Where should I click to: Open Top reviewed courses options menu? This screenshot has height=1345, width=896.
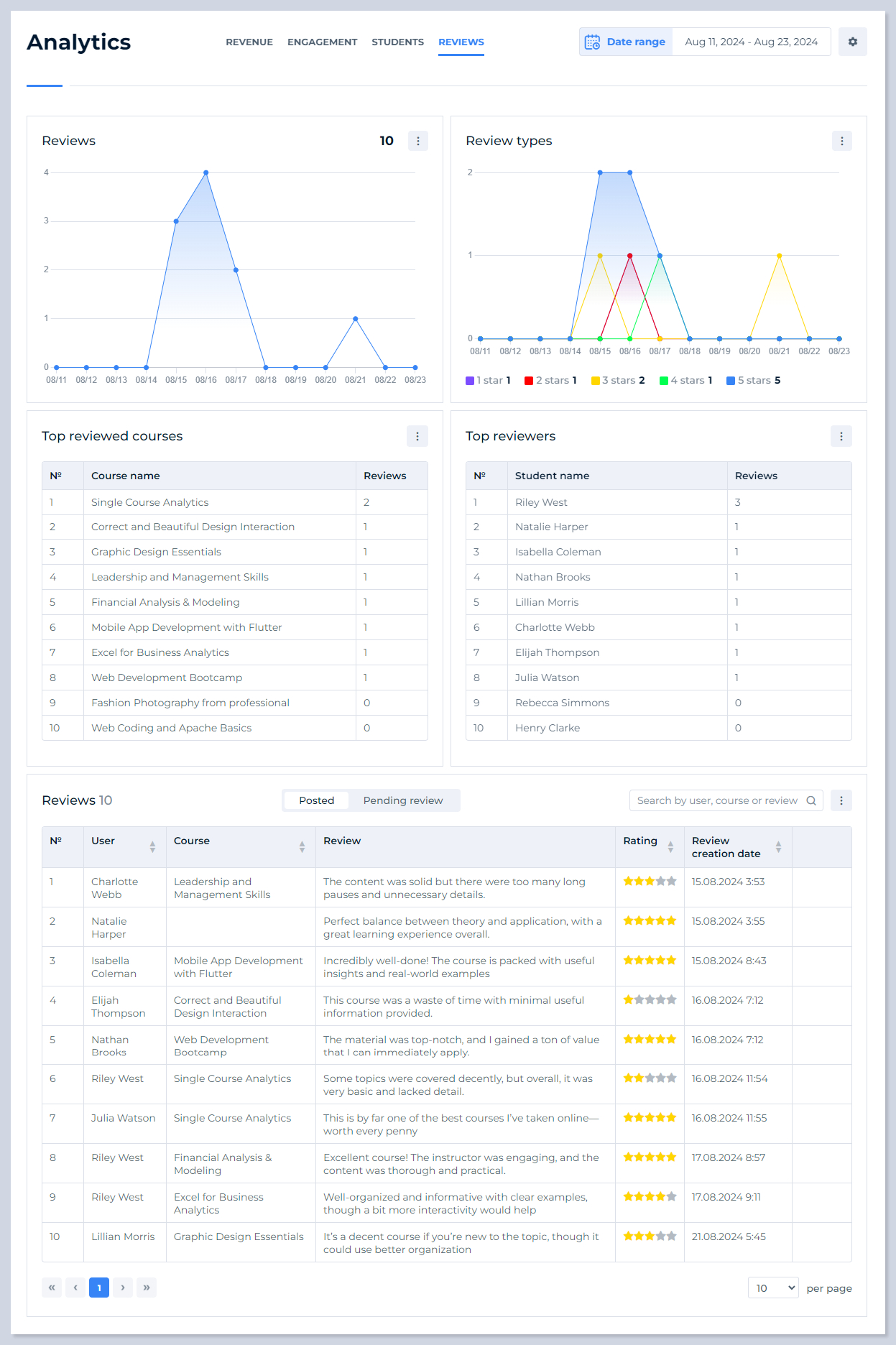(417, 436)
